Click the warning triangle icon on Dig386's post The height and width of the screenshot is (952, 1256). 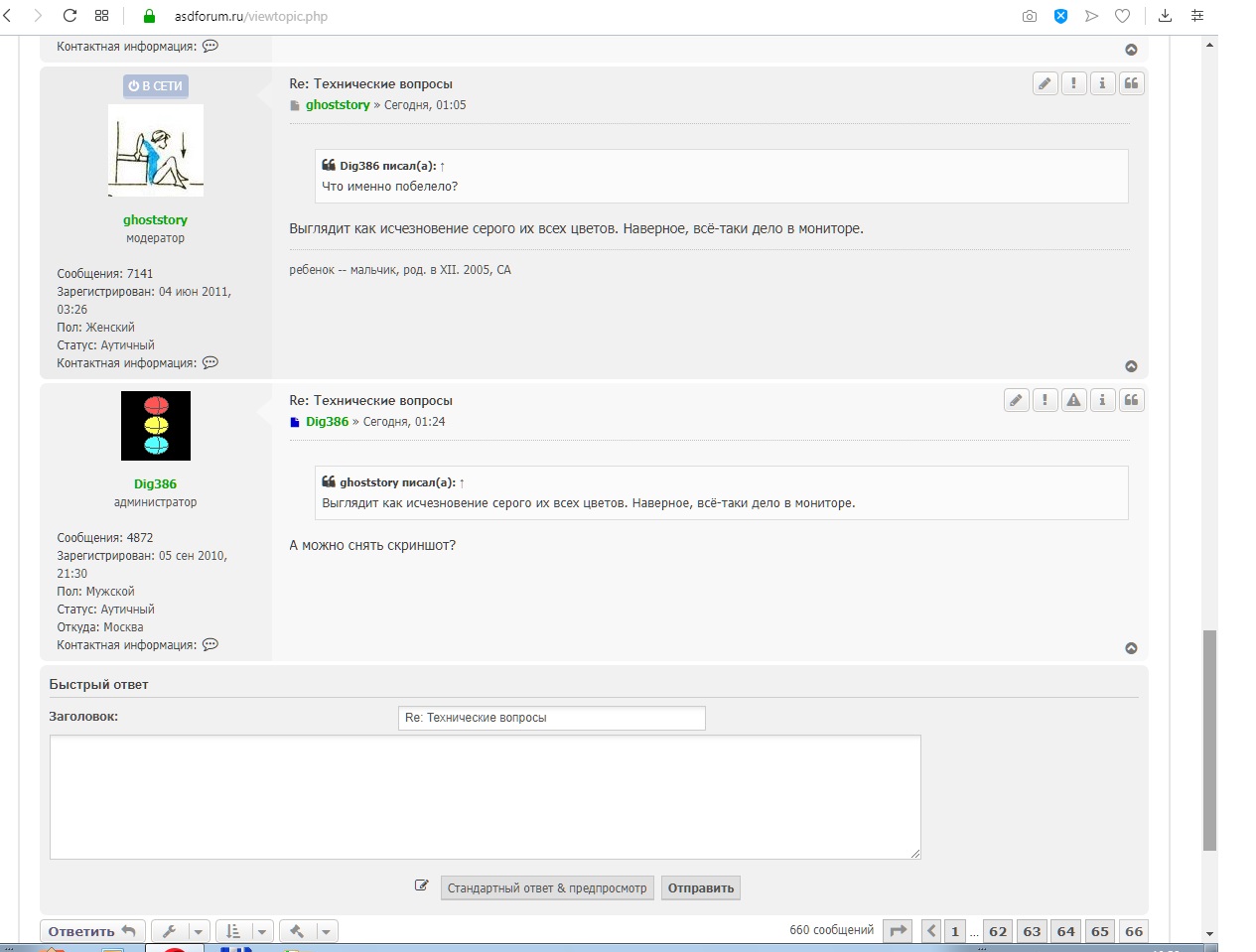(1073, 401)
